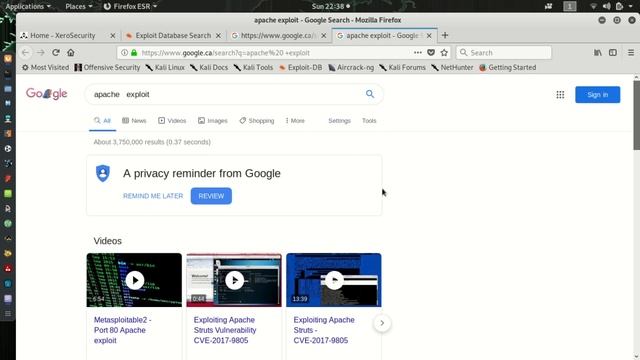Click the green padlock site security icon
The height and width of the screenshot is (360, 640).
tap(134, 52)
